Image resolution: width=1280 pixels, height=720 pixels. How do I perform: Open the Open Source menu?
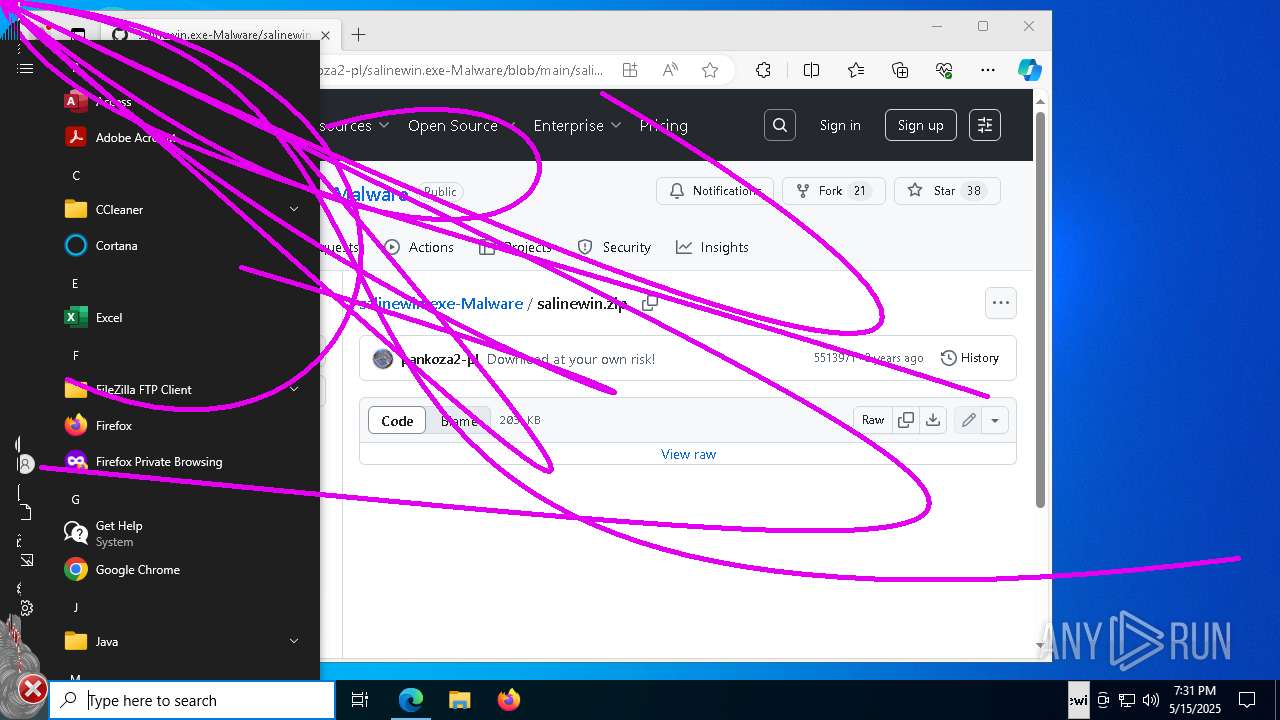(462, 125)
